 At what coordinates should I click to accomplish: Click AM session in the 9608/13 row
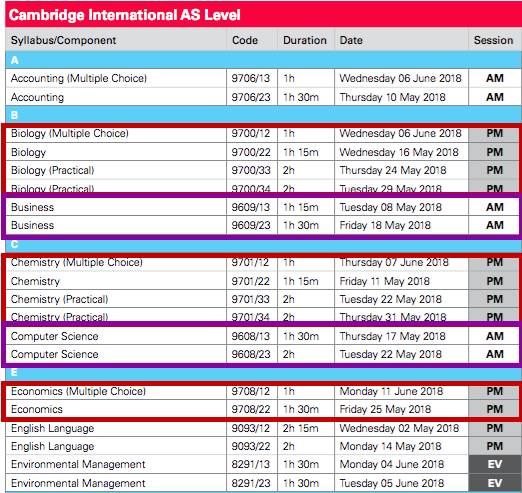click(x=495, y=336)
